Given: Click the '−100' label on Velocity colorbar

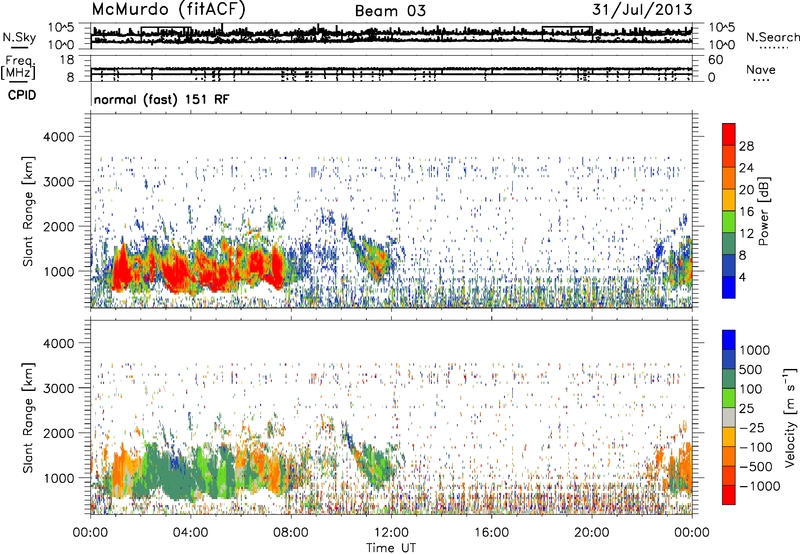Looking at the screenshot, I should [755, 447].
